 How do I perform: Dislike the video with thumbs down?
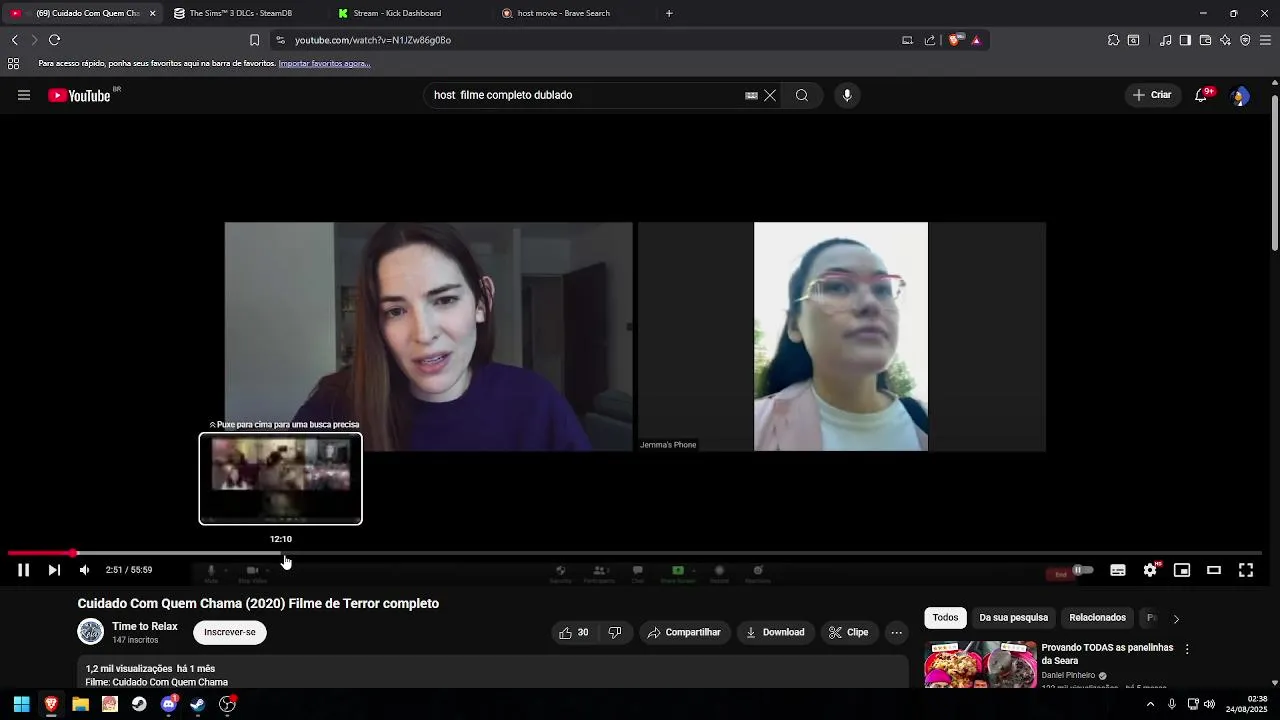click(615, 632)
